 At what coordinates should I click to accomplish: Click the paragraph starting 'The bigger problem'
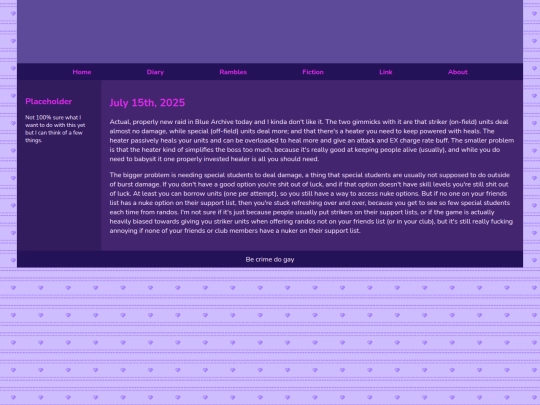[311, 203]
